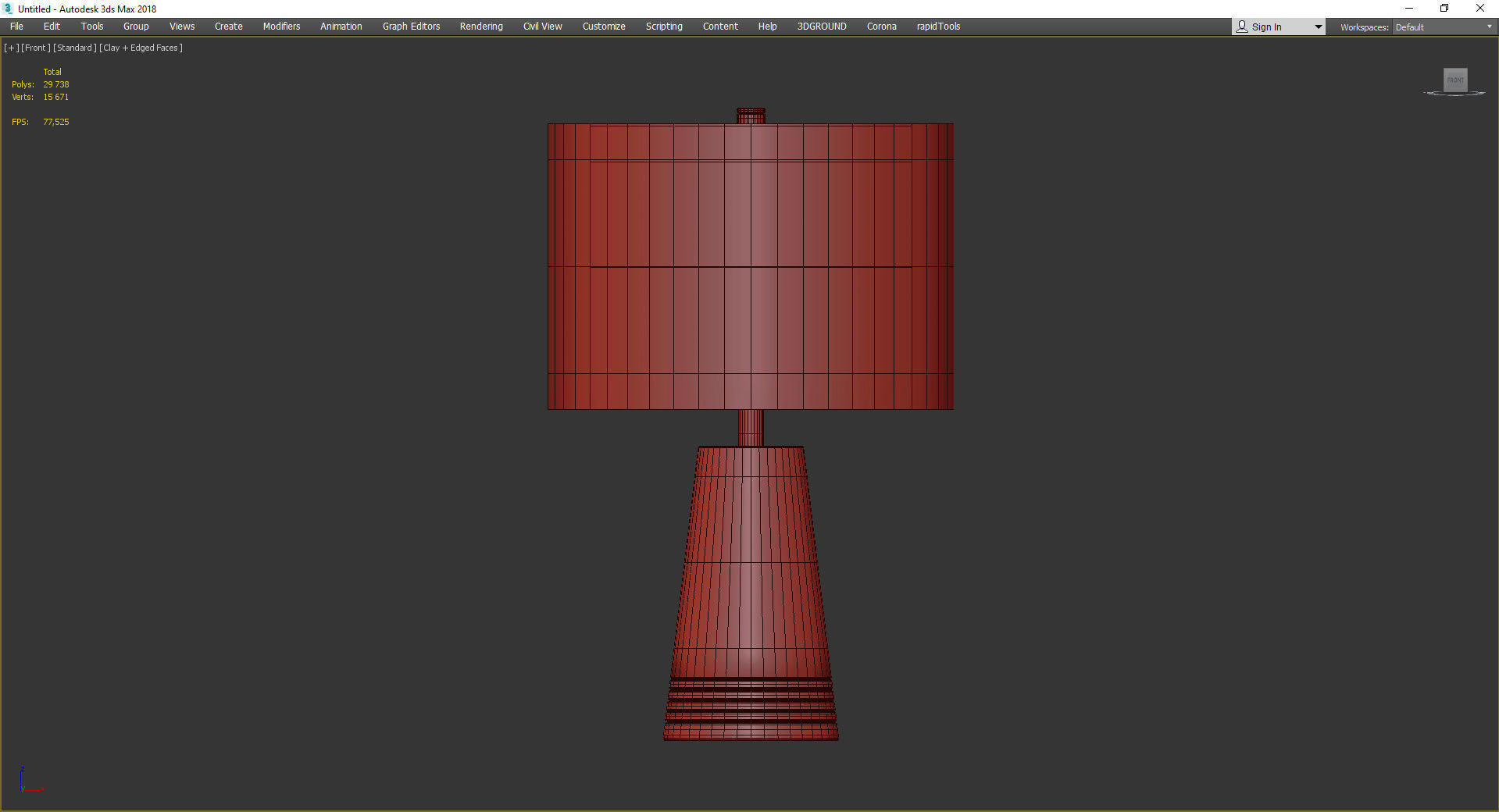Open the 3DGROUND menu
The width and height of the screenshot is (1499, 812).
[x=822, y=27]
